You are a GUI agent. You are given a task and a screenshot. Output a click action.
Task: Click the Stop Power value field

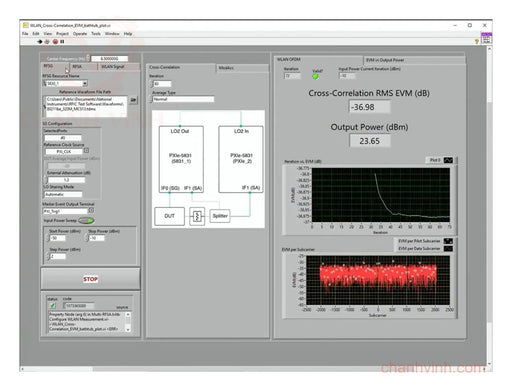click(x=97, y=238)
